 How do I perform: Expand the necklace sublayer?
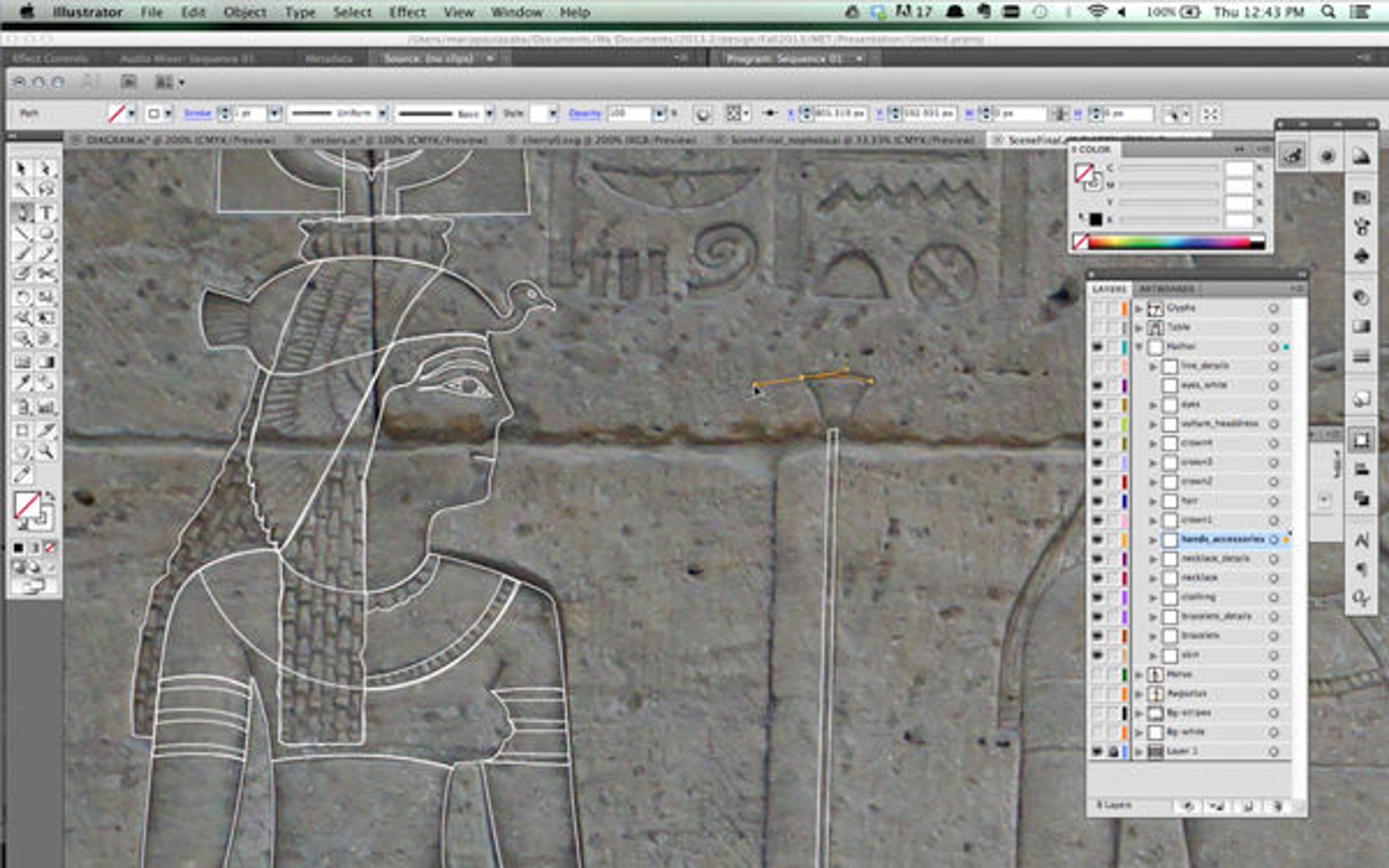click(x=1153, y=578)
